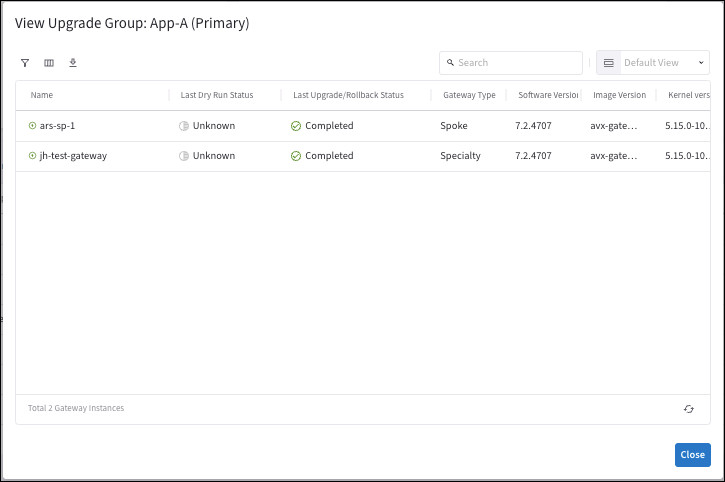Sort by Last Dry Run Status header

(217, 95)
